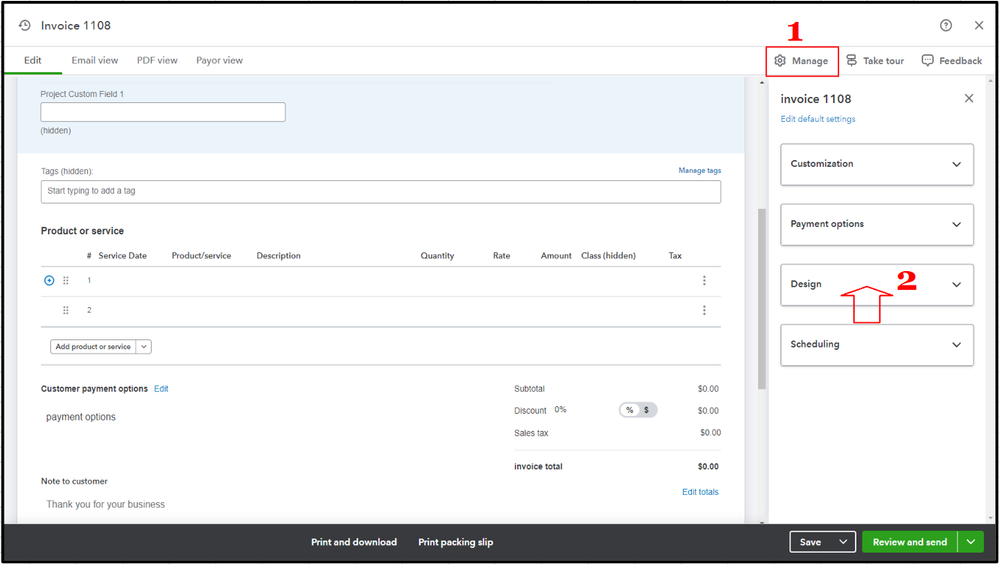Open the Edit default settings link
The width and height of the screenshot is (999, 564).
pos(817,119)
